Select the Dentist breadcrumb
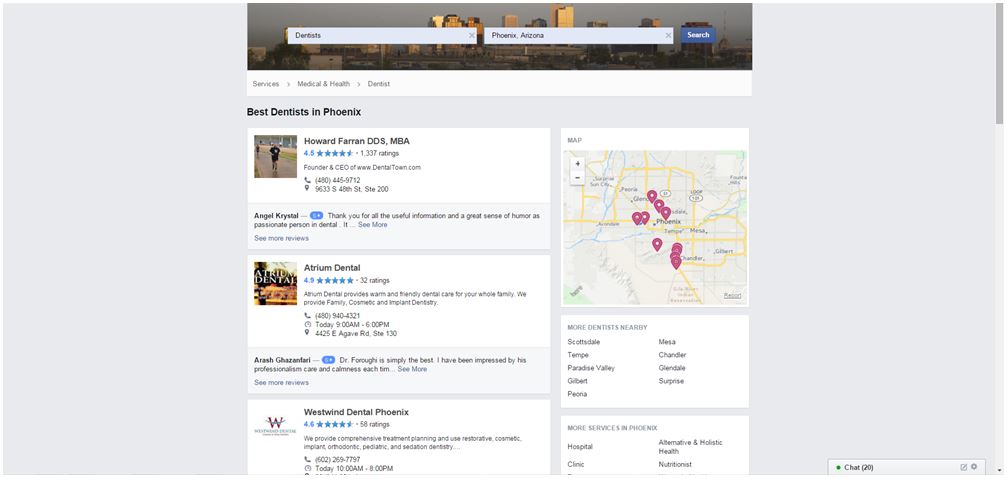The height and width of the screenshot is (479, 1007). (378, 84)
